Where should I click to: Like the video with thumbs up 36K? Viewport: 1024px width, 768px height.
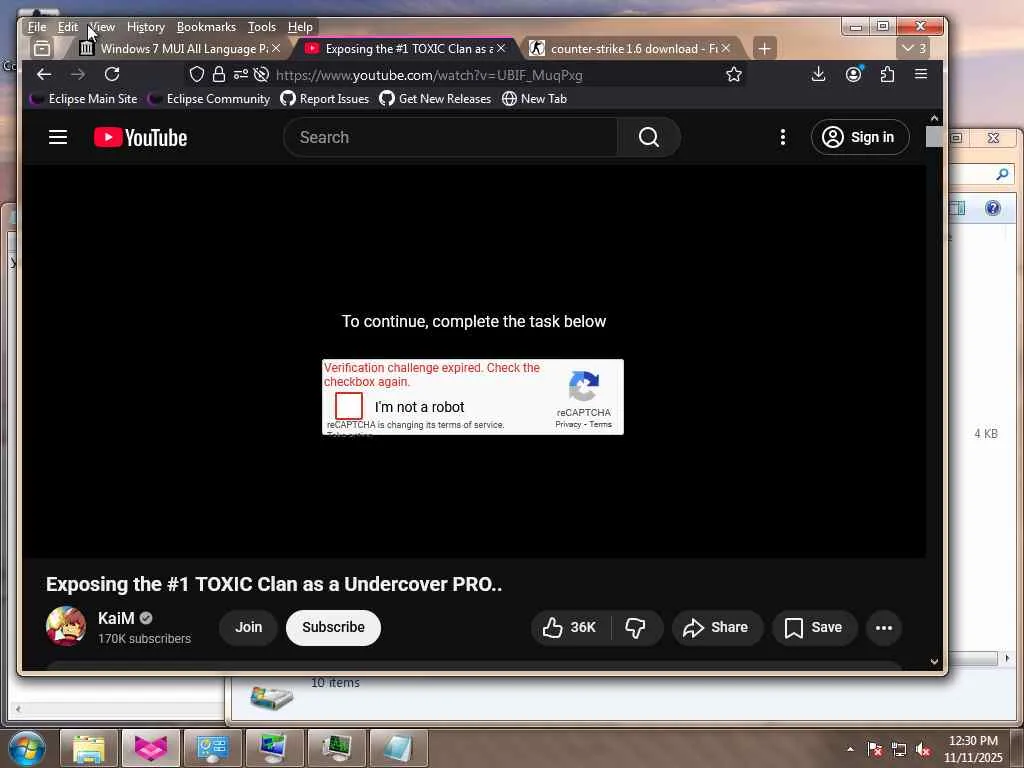click(x=569, y=628)
